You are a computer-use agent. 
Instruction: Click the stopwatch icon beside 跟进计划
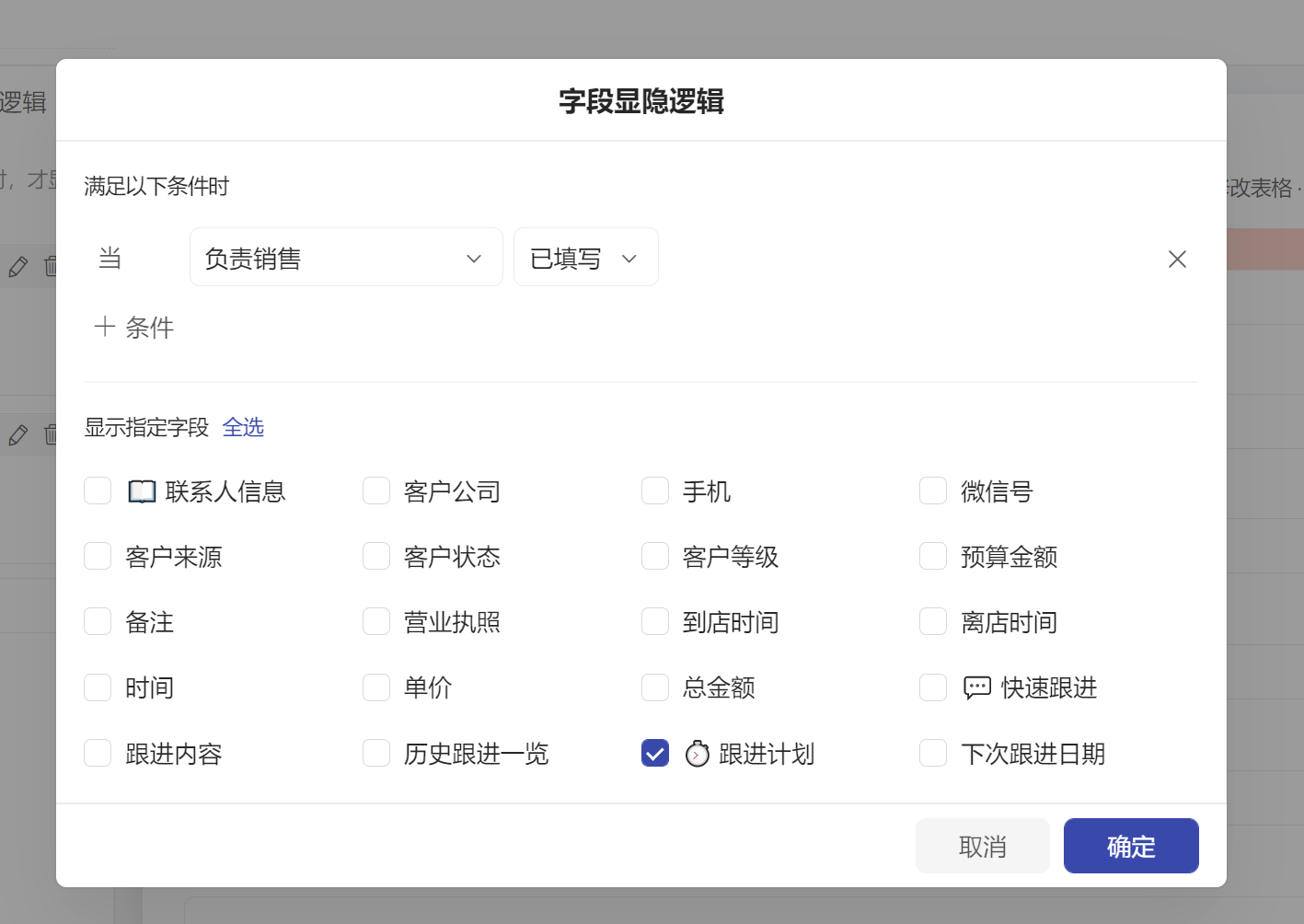[x=698, y=754]
